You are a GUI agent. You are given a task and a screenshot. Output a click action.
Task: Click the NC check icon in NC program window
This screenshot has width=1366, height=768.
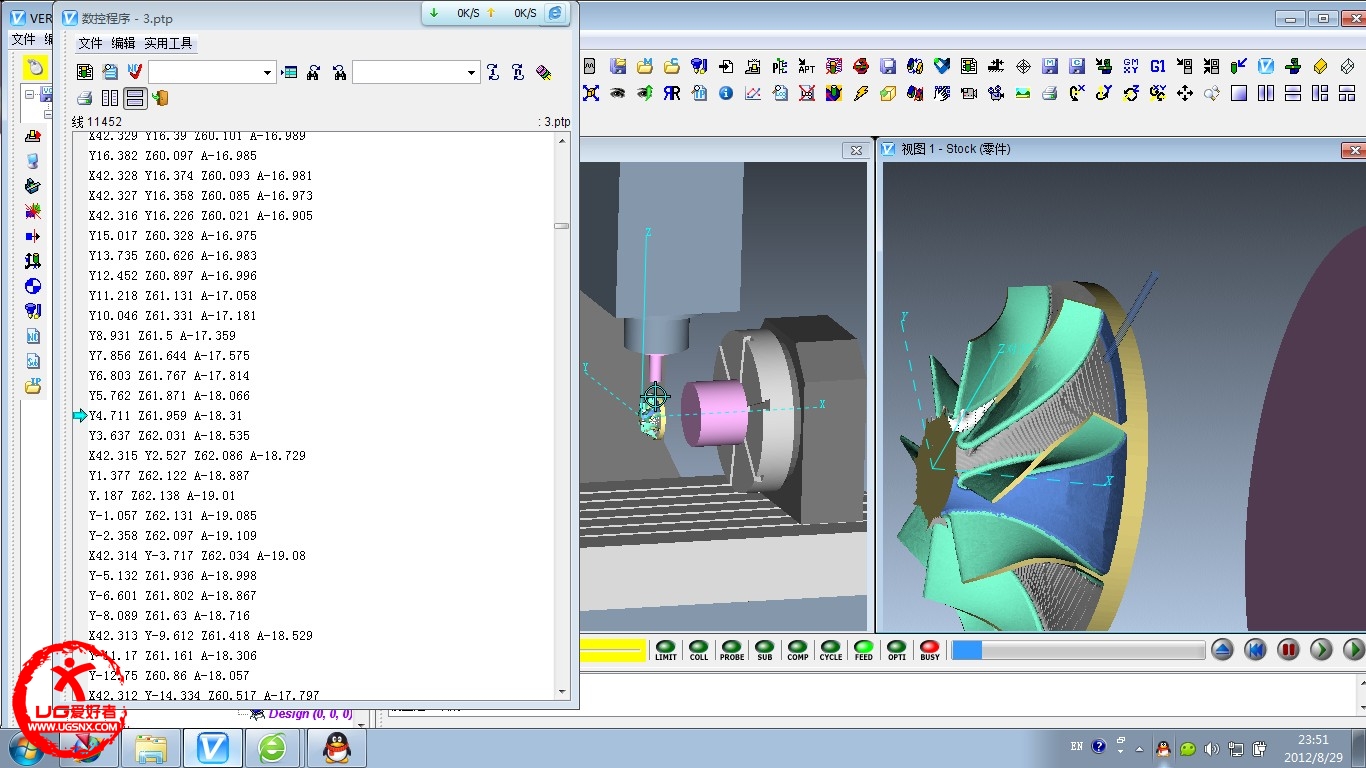[135, 72]
